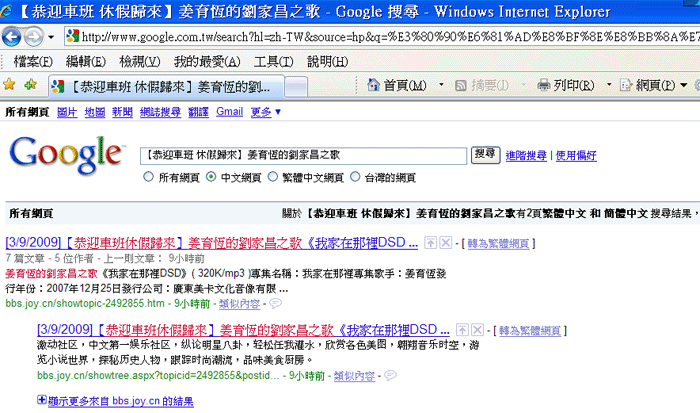
Task: Open the 使用偏好 link
Action: tap(576, 155)
